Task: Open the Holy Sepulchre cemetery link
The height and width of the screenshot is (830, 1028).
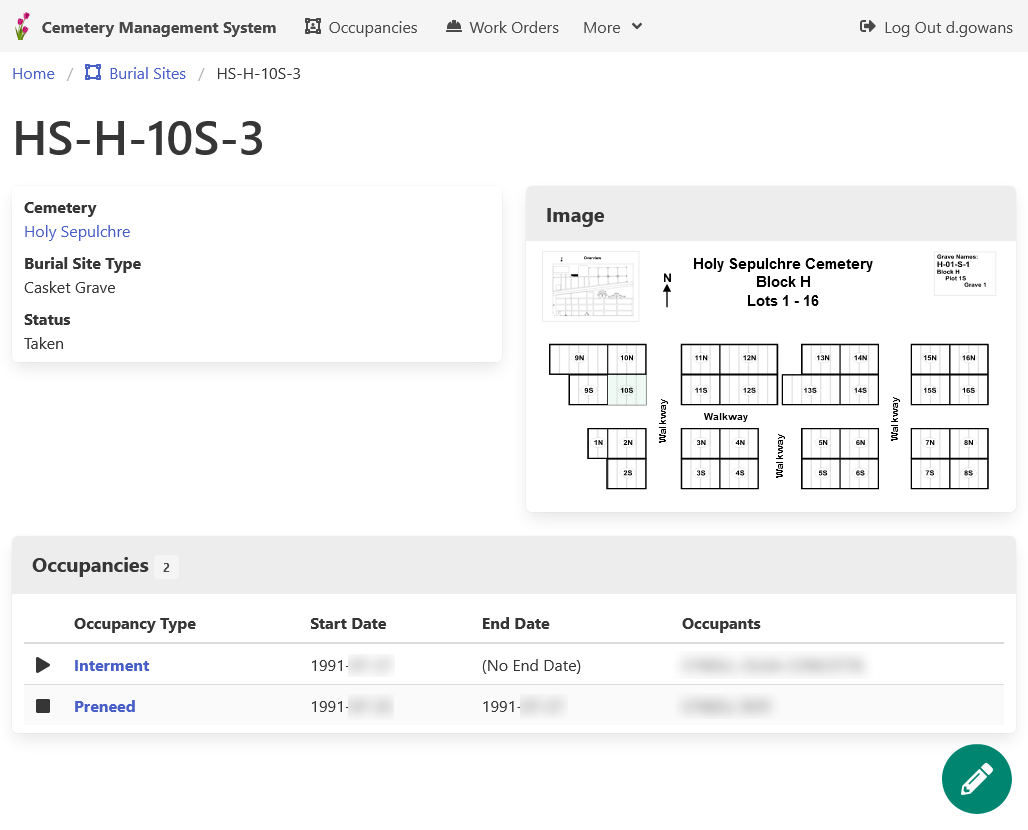Action: 77,231
